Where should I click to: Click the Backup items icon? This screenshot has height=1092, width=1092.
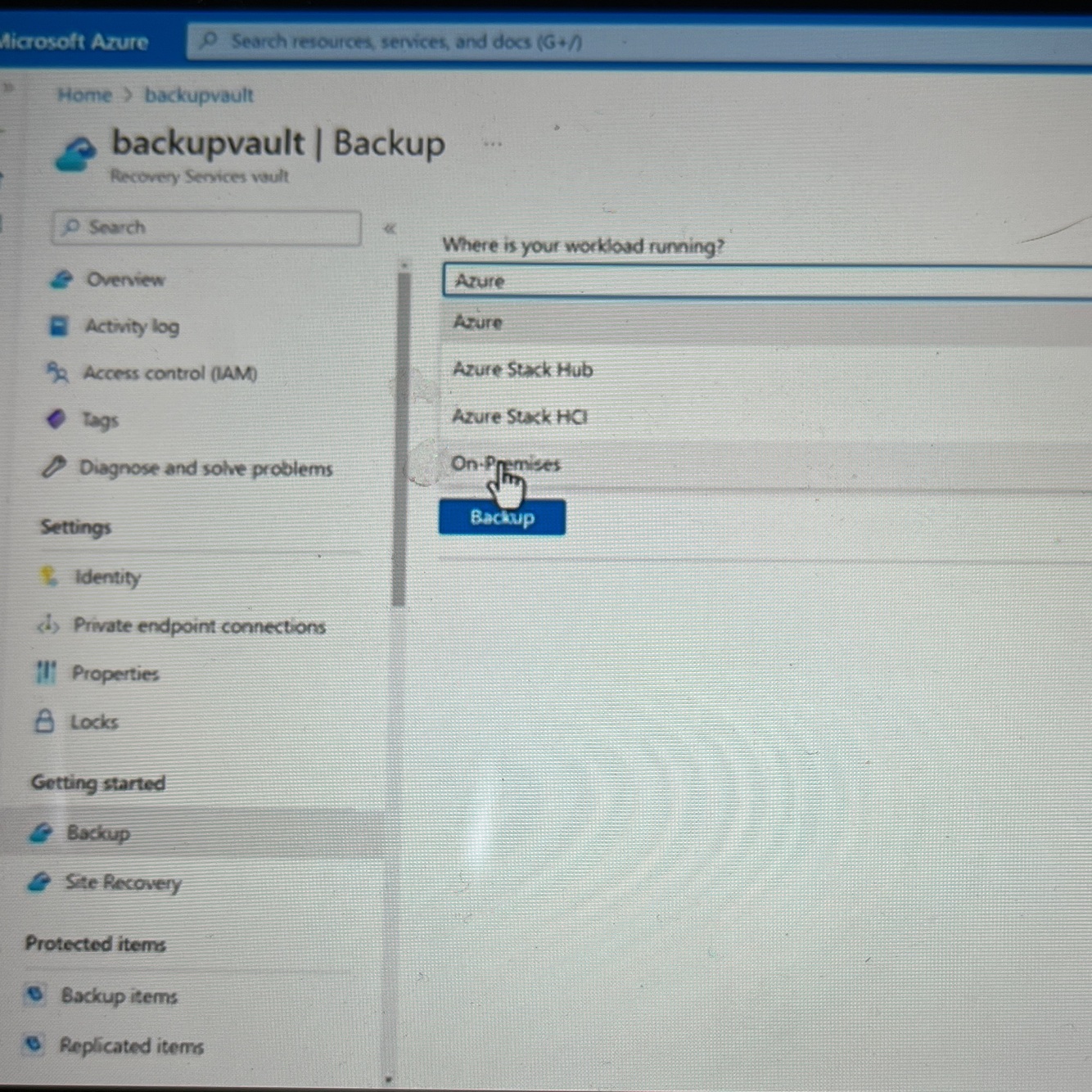tap(34, 994)
